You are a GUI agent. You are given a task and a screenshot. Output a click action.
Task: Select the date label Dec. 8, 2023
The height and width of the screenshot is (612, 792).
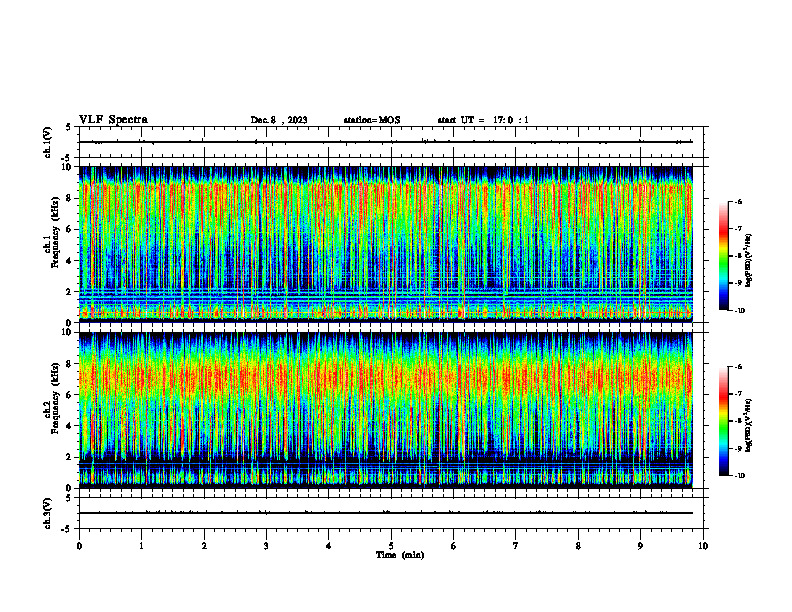coord(279,120)
